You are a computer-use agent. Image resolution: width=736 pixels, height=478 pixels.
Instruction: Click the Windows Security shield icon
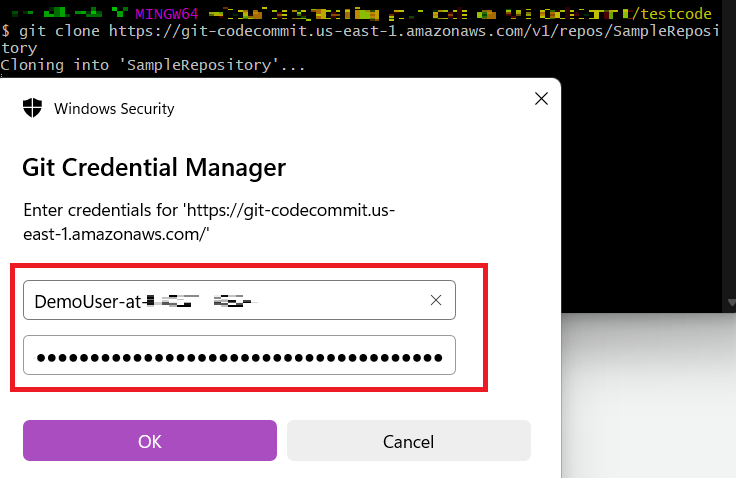coord(32,108)
